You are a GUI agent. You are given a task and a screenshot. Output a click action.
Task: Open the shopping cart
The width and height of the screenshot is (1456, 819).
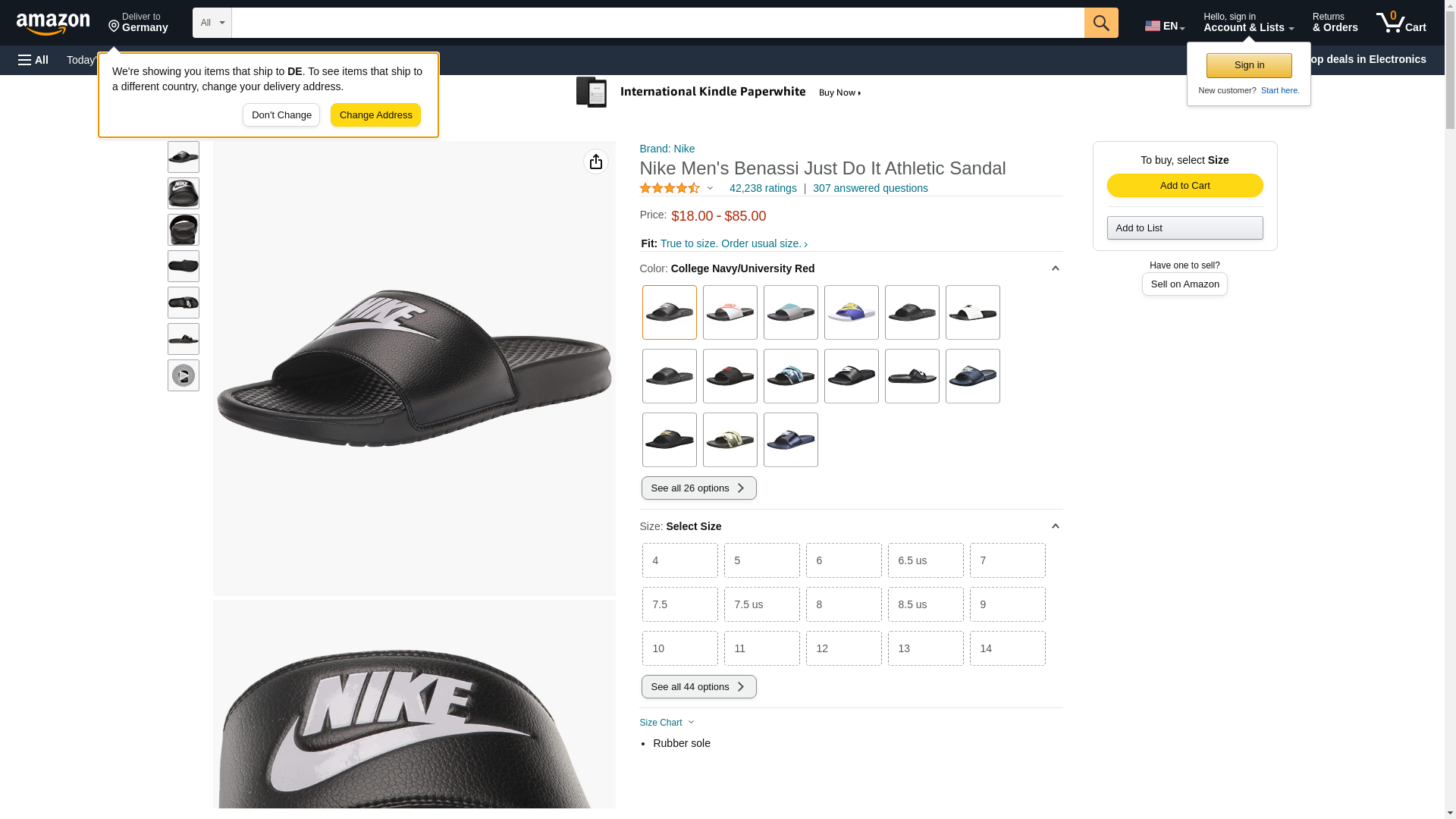1401,23
